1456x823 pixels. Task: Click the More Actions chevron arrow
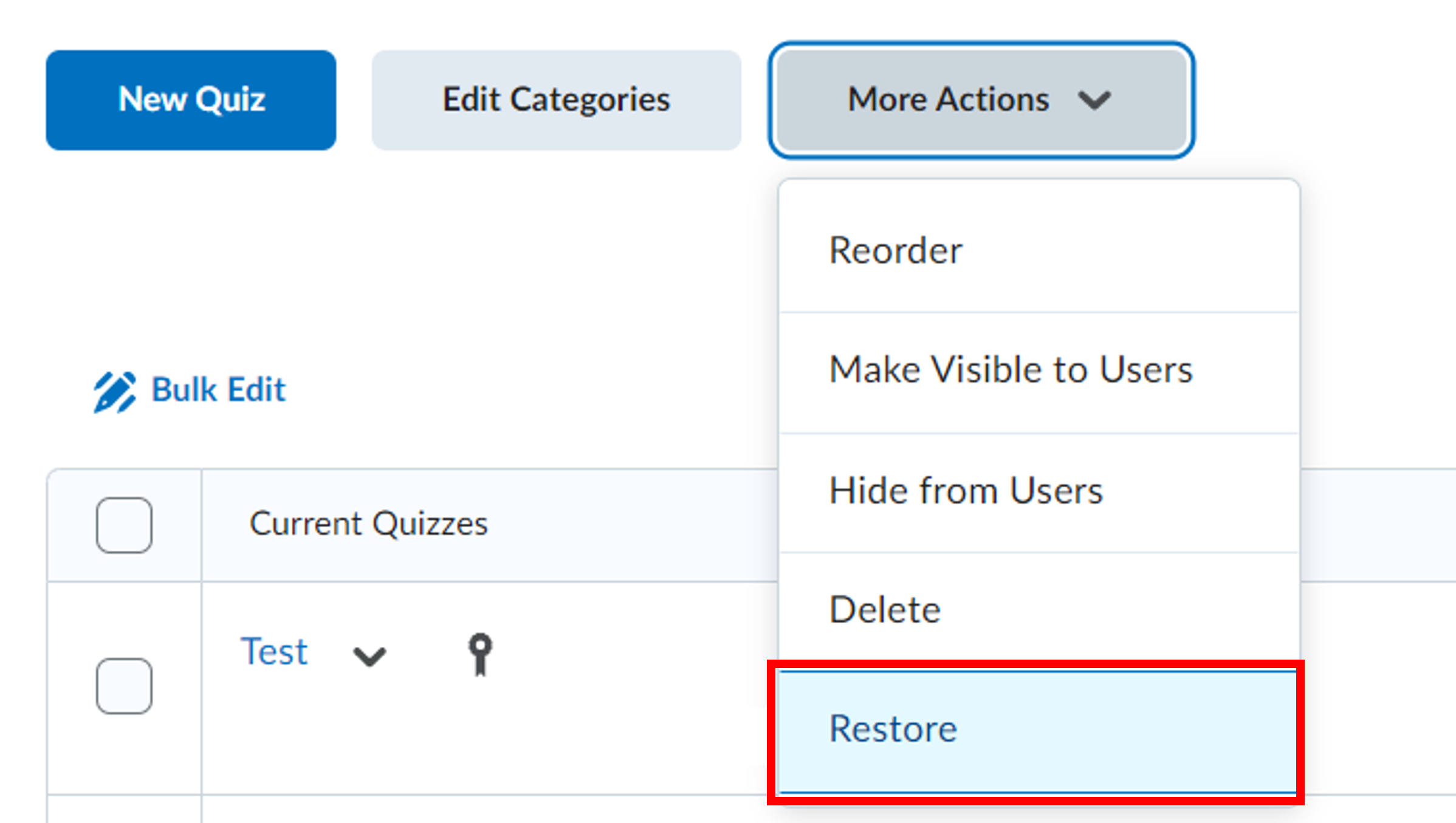coord(1094,100)
